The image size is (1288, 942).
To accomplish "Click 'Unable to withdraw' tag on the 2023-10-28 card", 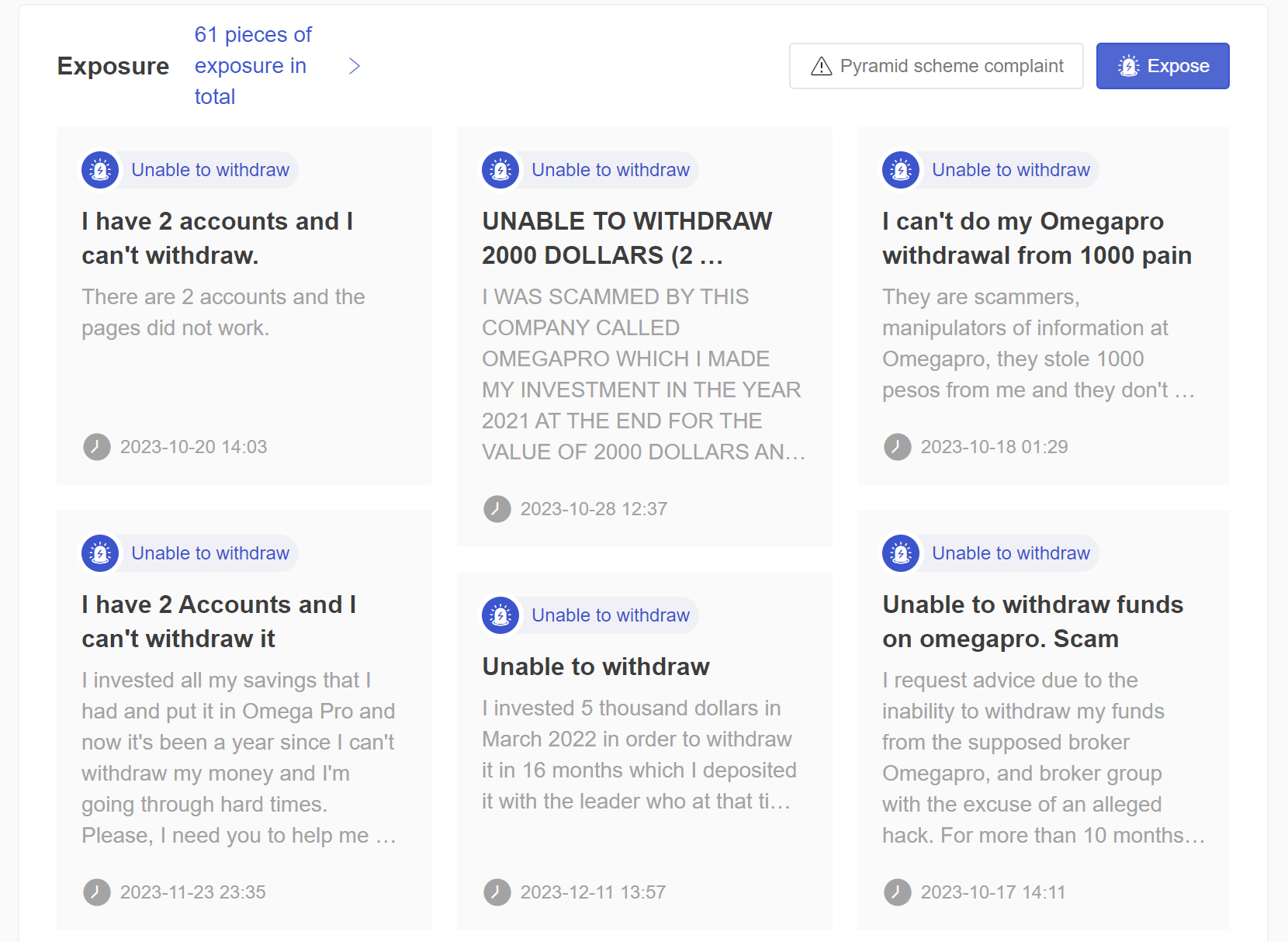I will [611, 170].
